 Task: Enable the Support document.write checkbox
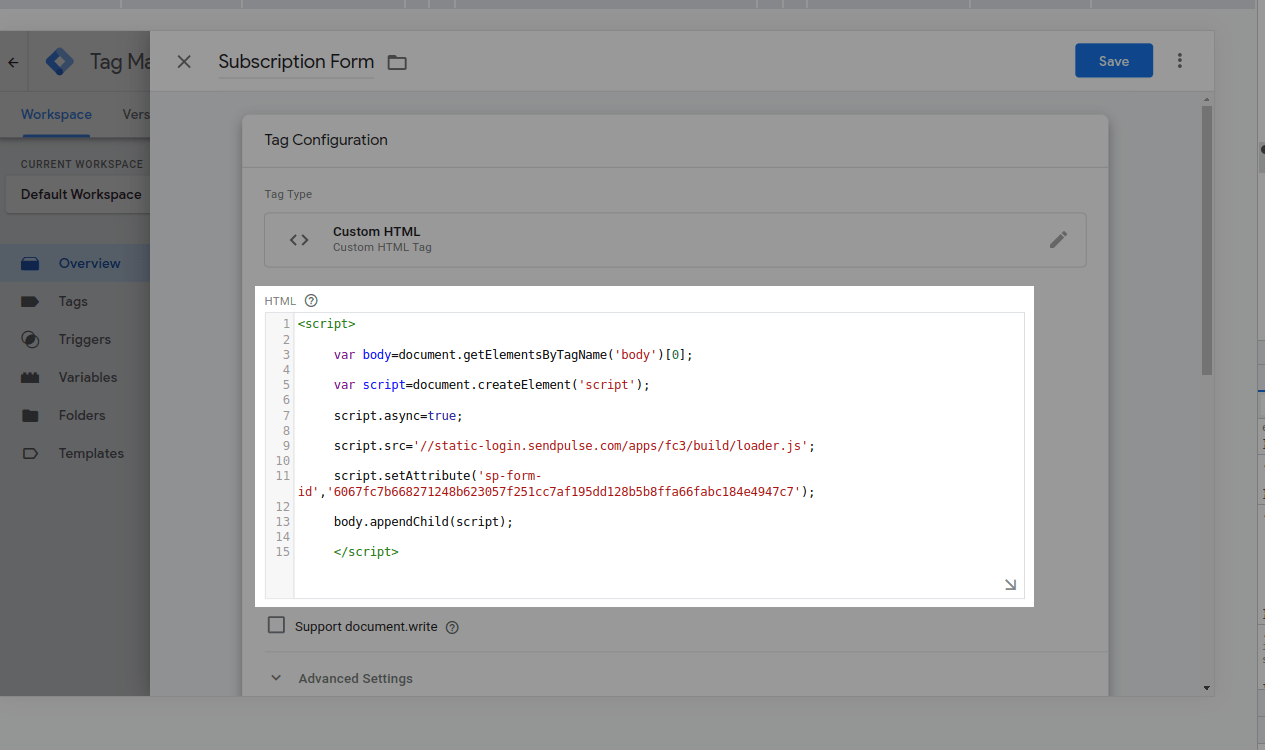coord(277,626)
